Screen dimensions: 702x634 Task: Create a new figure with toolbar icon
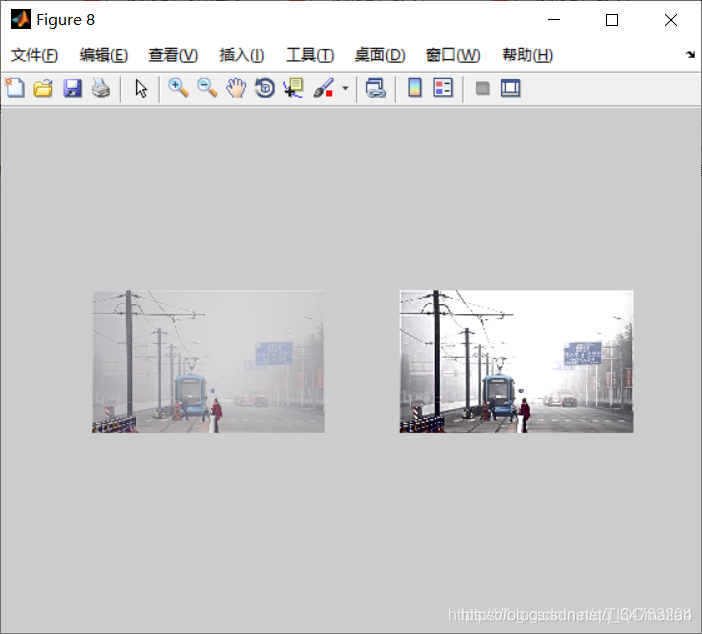tap(15, 88)
